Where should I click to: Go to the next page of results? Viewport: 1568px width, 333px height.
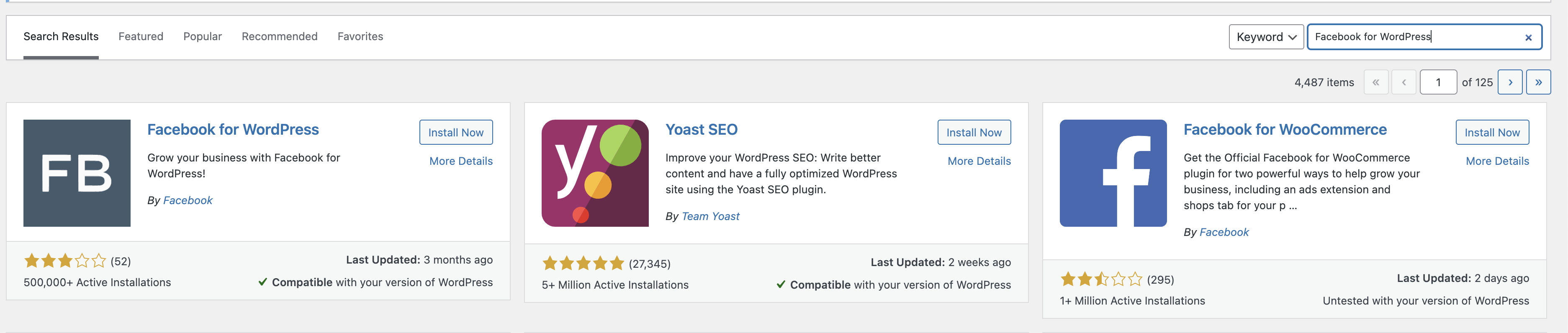[x=1510, y=82]
